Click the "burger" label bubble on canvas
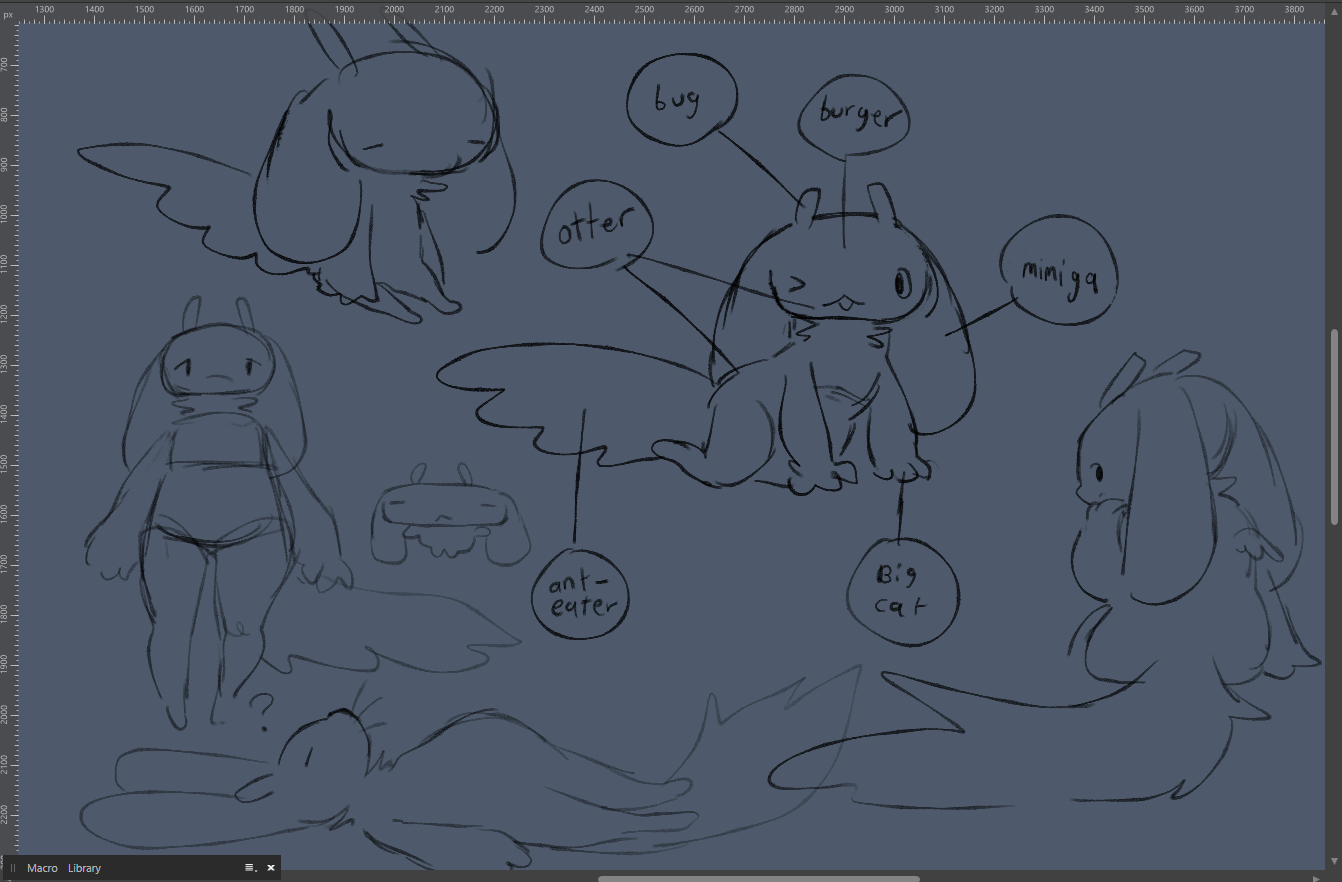The width and height of the screenshot is (1342, 882). (x=855, y=113)
